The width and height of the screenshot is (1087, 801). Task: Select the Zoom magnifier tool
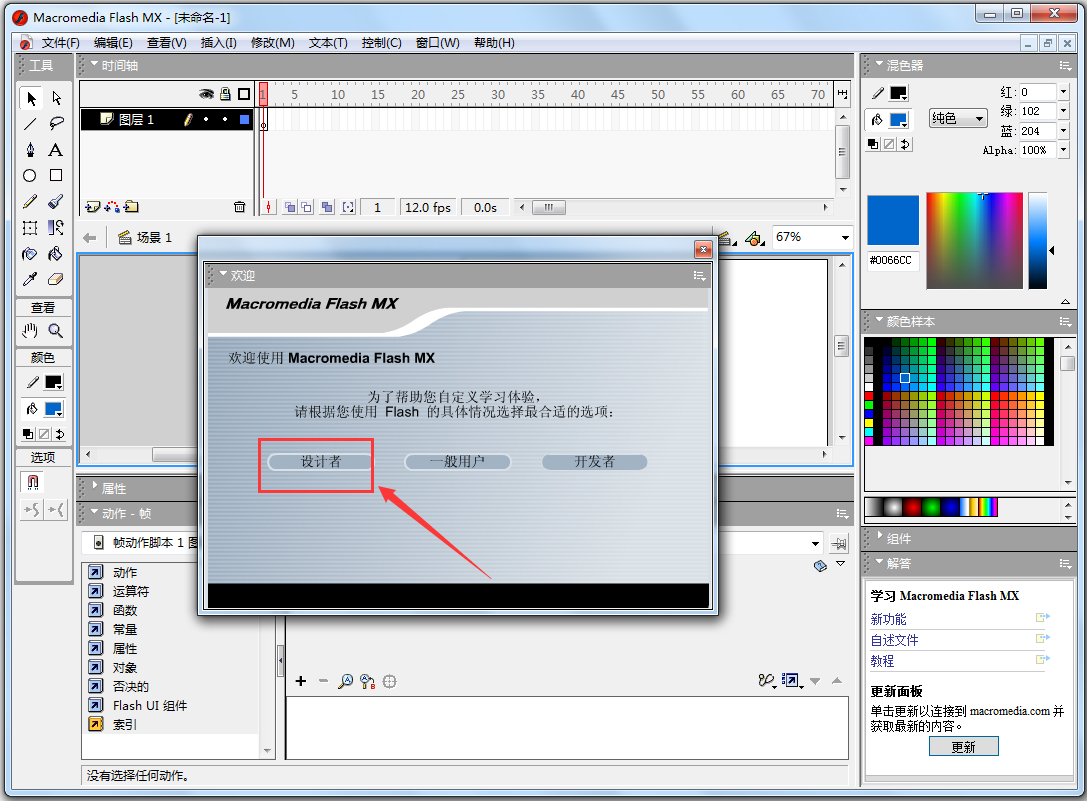[56, 331]
